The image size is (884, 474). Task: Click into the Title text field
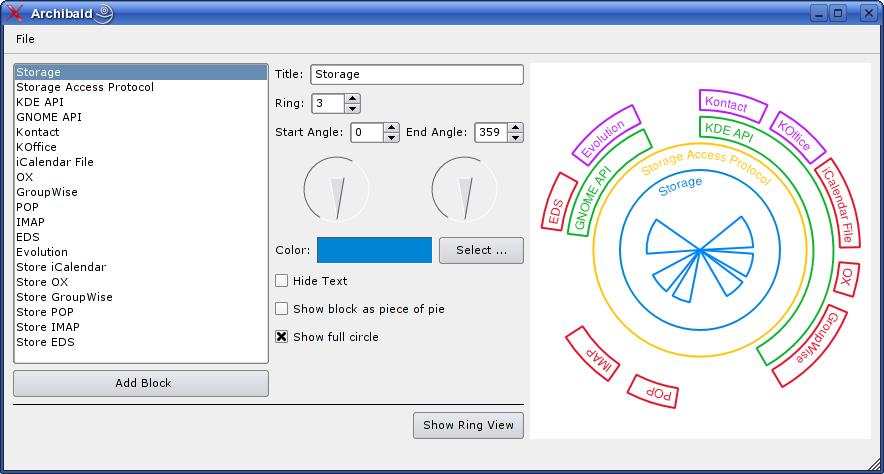[x=416, y=74]
